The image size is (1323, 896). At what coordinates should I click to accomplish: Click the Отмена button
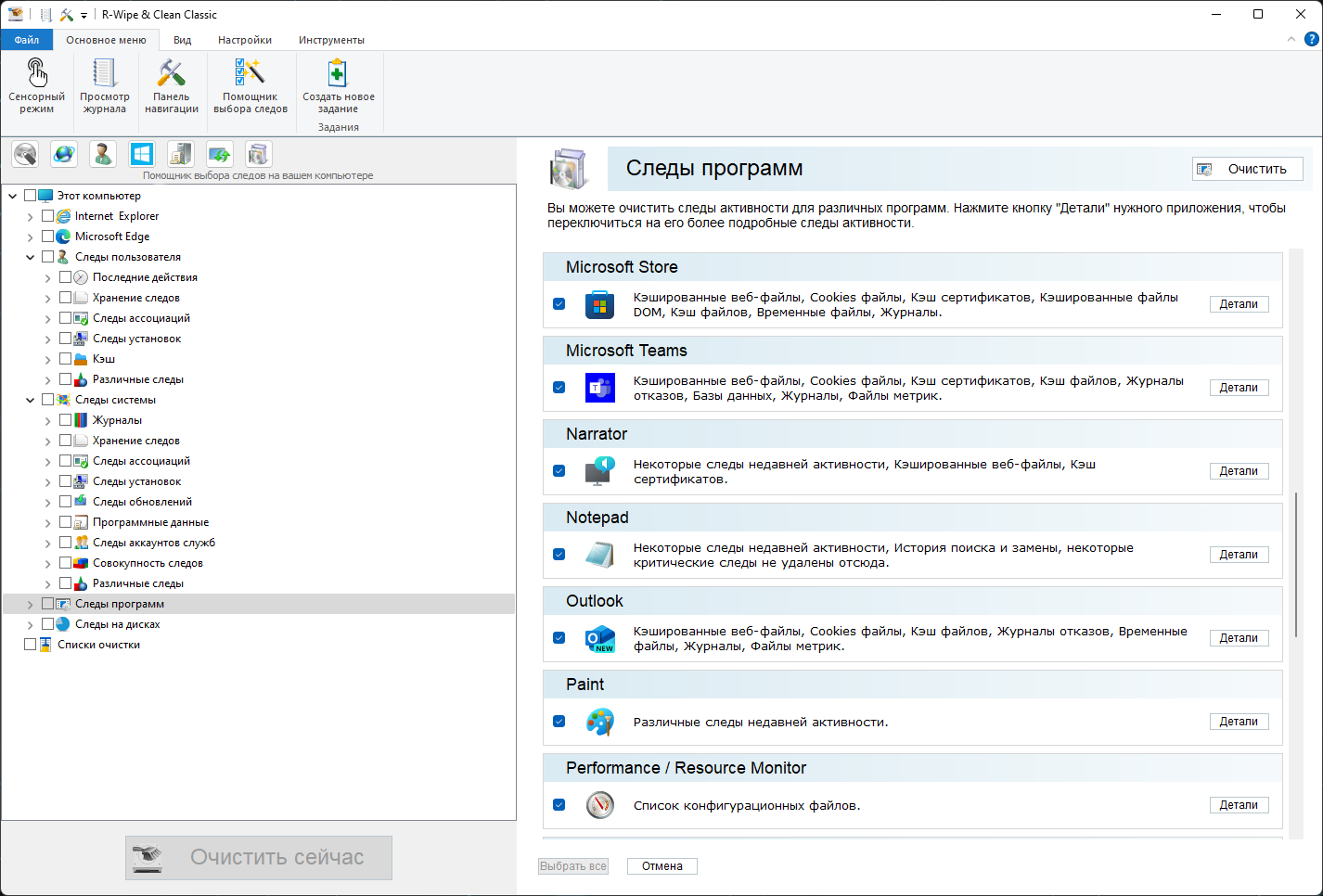pyautogui.click(x=661, y=866)
